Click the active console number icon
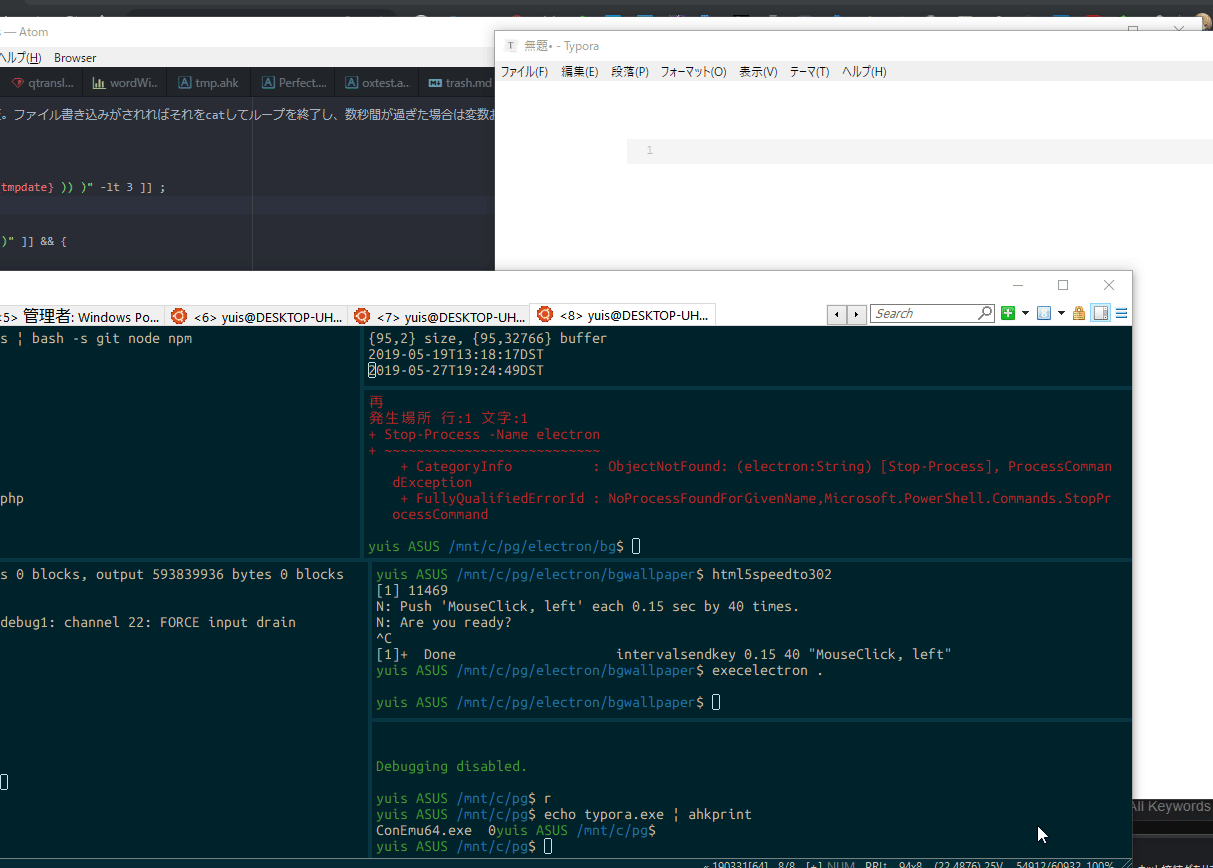Image resolution: width=1213 pixels, height=868 pixels. [1044, 314]
